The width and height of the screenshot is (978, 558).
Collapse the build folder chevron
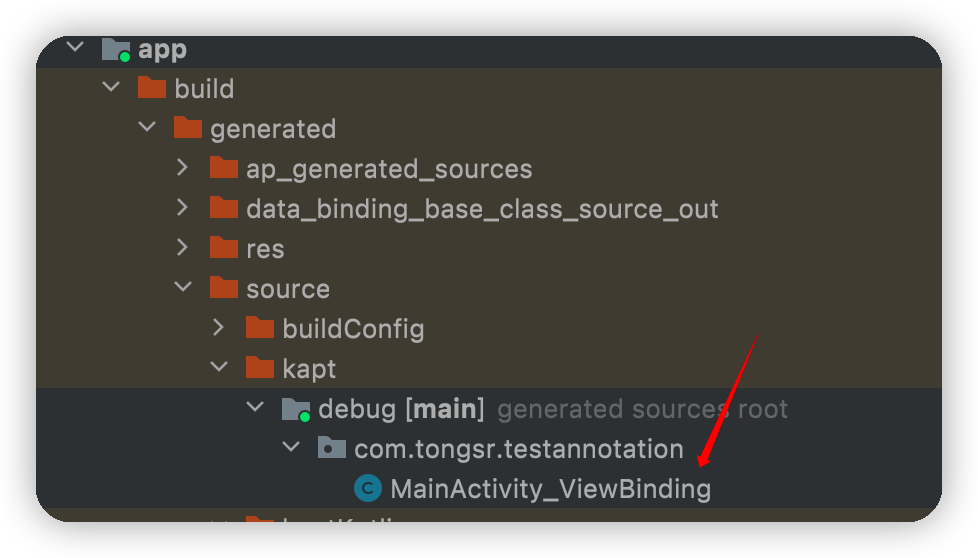point(111,88)
